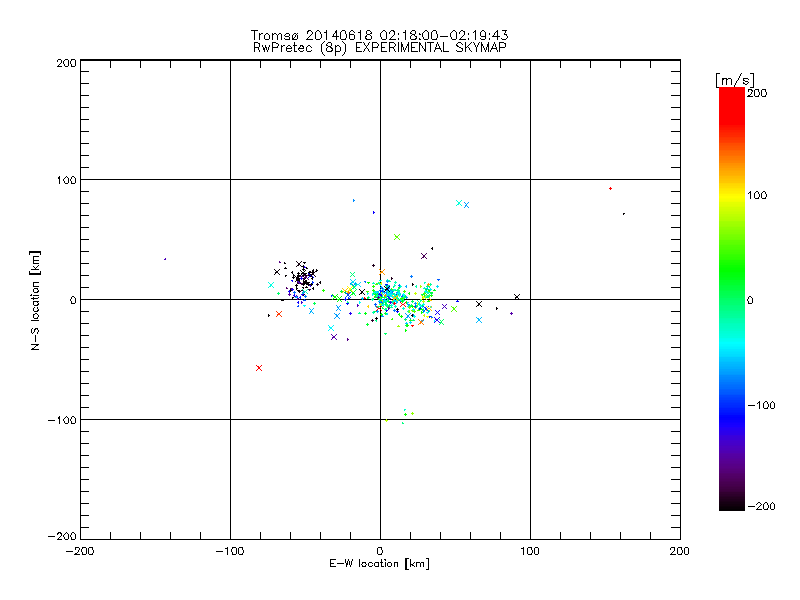The image size is (800, 600).
Task: Click the 'N-S location [km]' axis label
Action: [x=35, y=301]
